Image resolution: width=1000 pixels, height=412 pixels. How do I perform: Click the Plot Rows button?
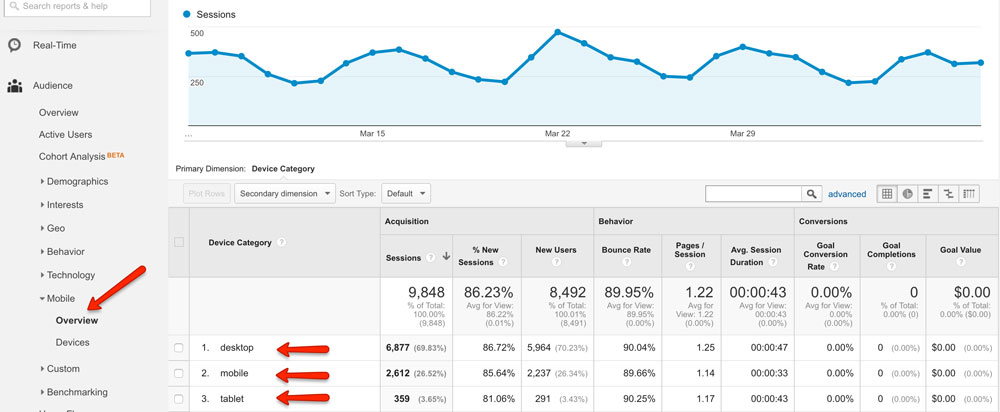tap(206, 194)
